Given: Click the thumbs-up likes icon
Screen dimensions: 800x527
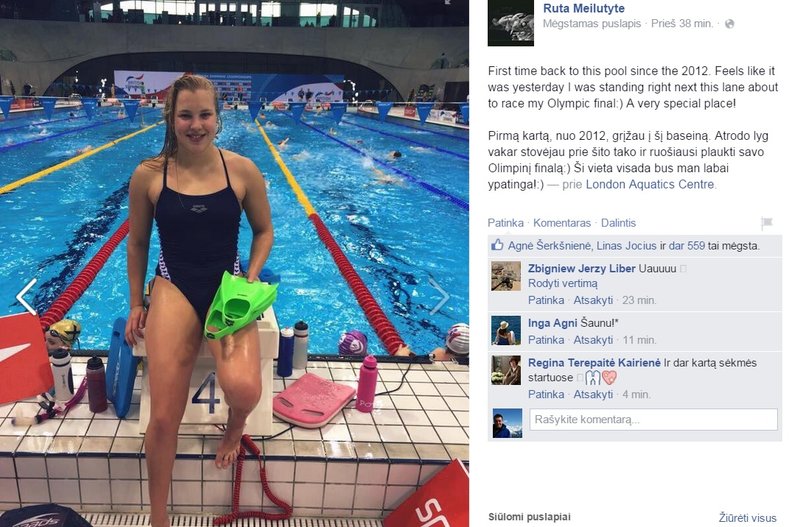Looking at the screenshot, I should (497, 245).
